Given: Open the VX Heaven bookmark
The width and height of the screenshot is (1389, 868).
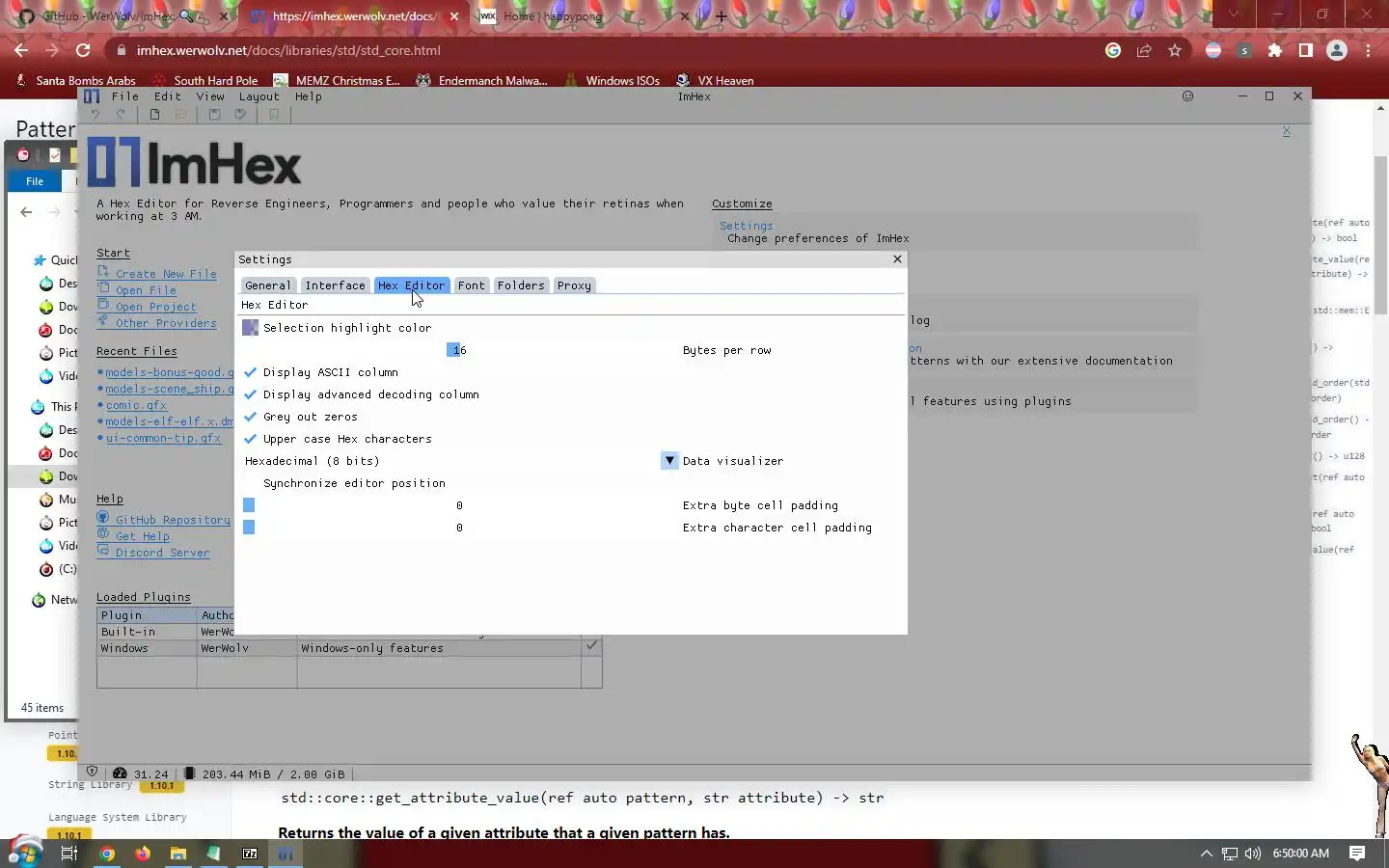Looking at the screenshot, I should pos(715,80).
